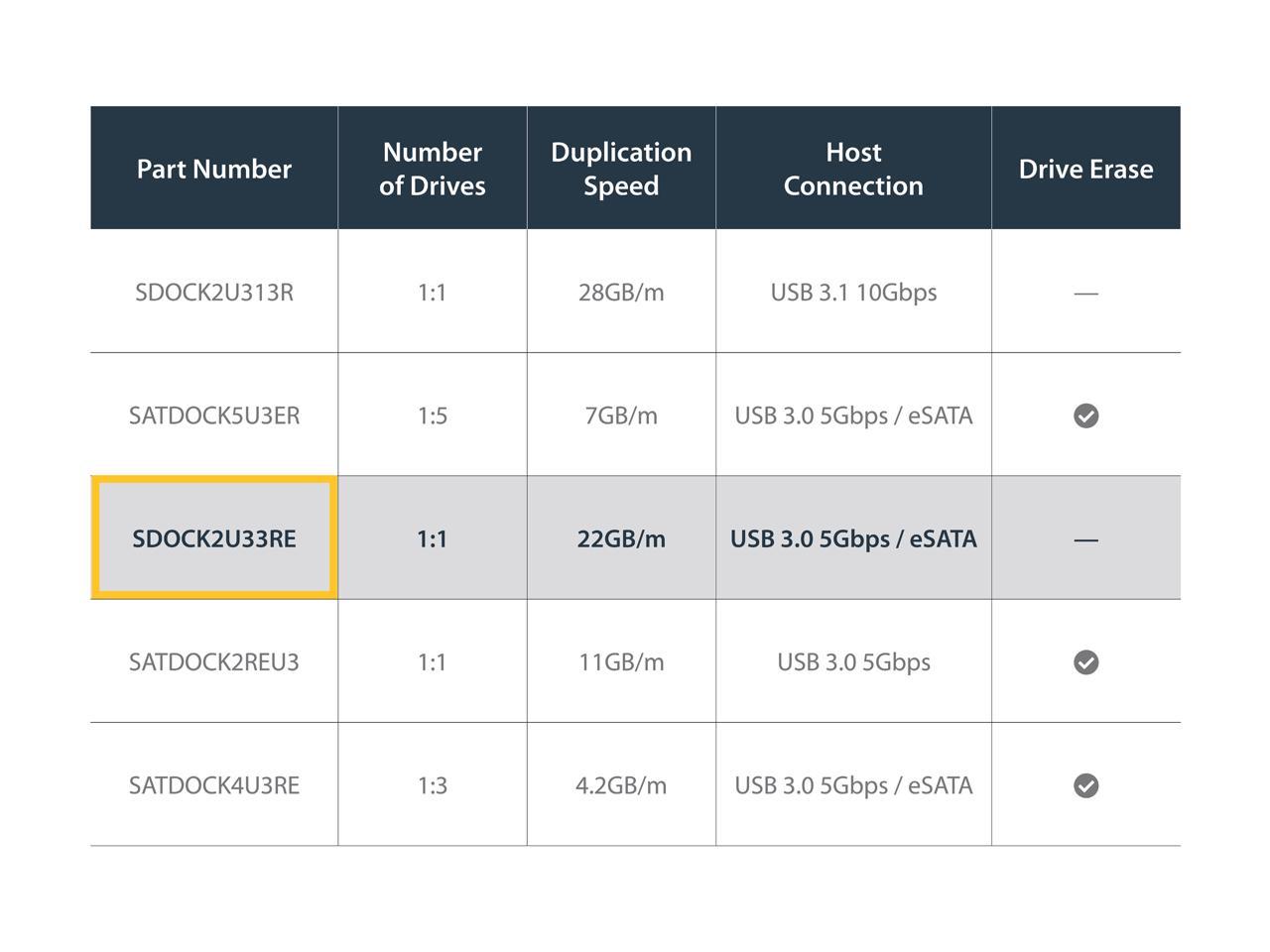This screenshot has width=1270, height=952.
Task: Click the Number of Drives column header
Action: [432, 169]
